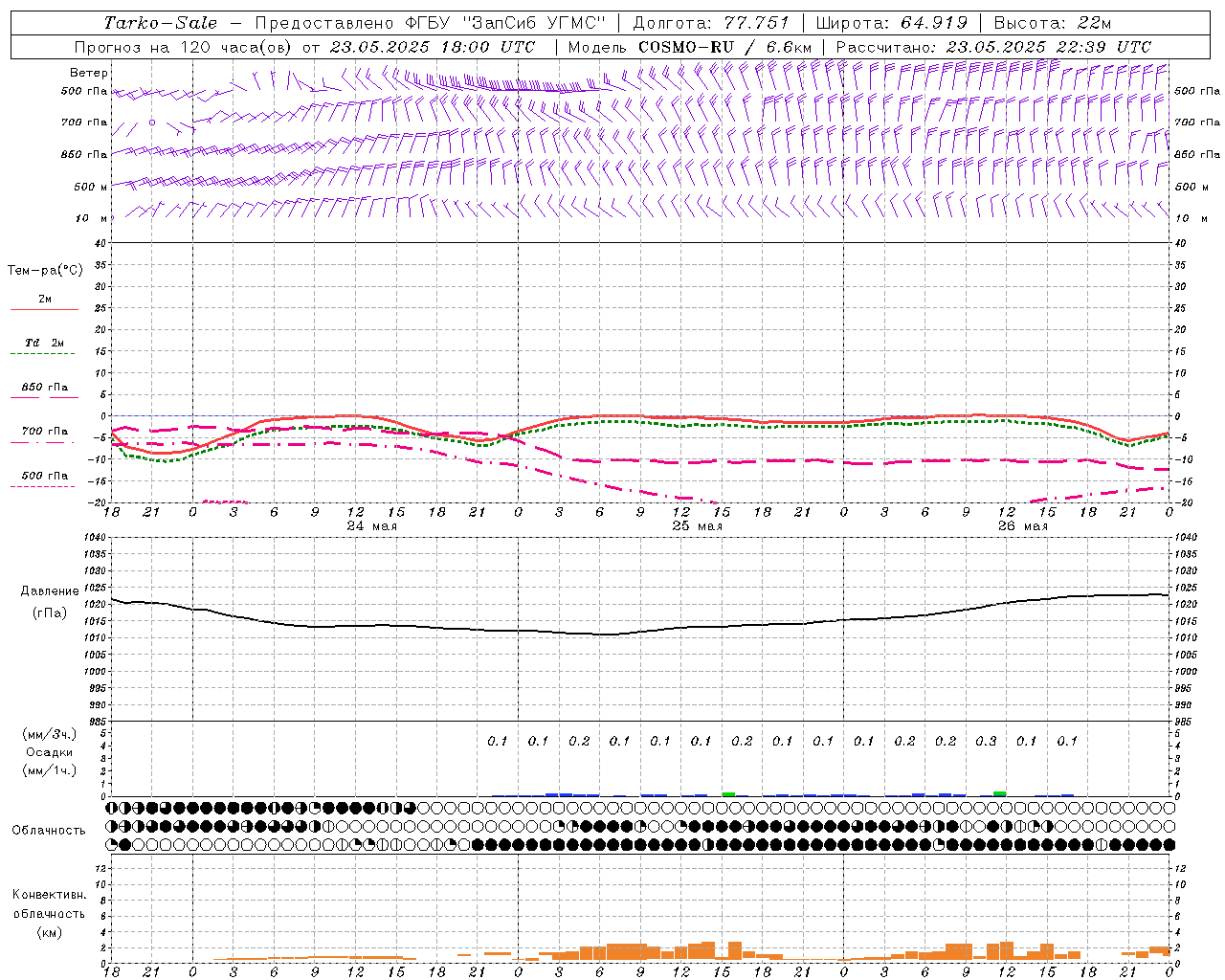Select the "Предоставлено ФГБУ ЗапСиб УГМС" provider text
1225x980 pixels.
431,23
